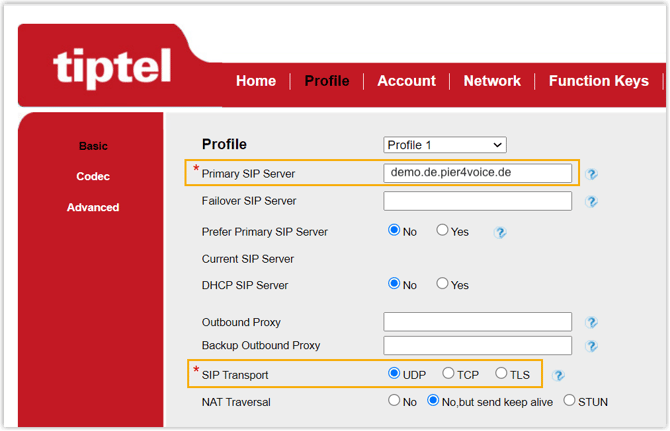Click help icon beside Backup Outbound Proxy
Image resolution: width=670 pixels, height=431 pixels.
tap(592, 346)
